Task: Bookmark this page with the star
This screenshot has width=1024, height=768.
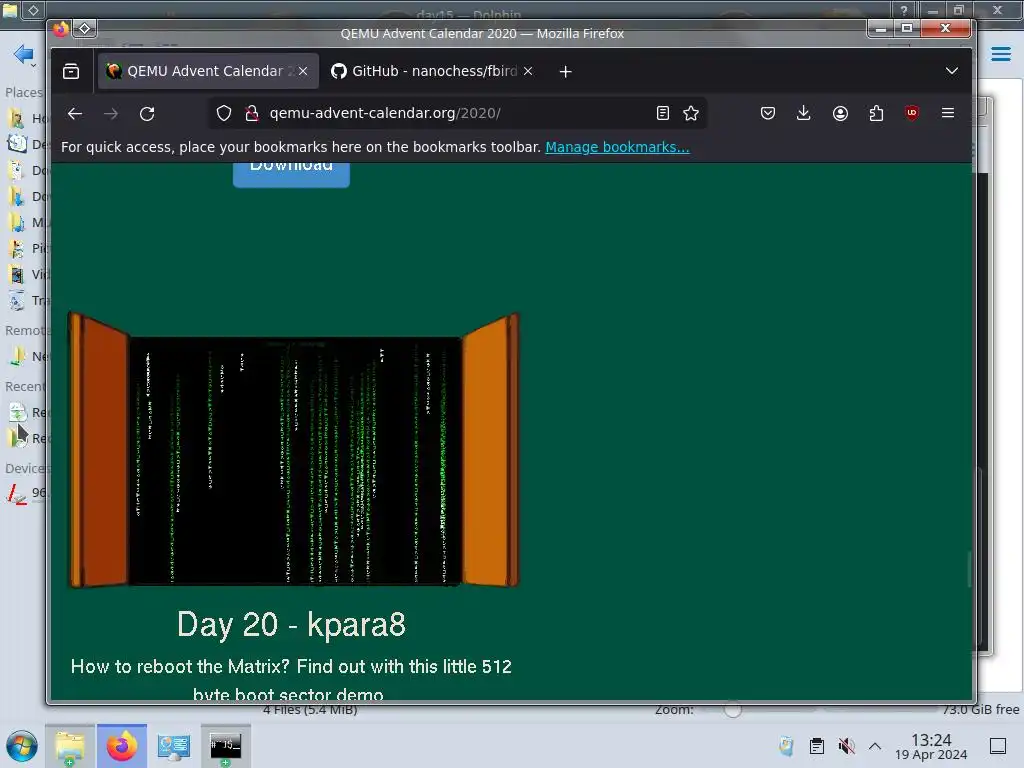Action: click(691, 114)
